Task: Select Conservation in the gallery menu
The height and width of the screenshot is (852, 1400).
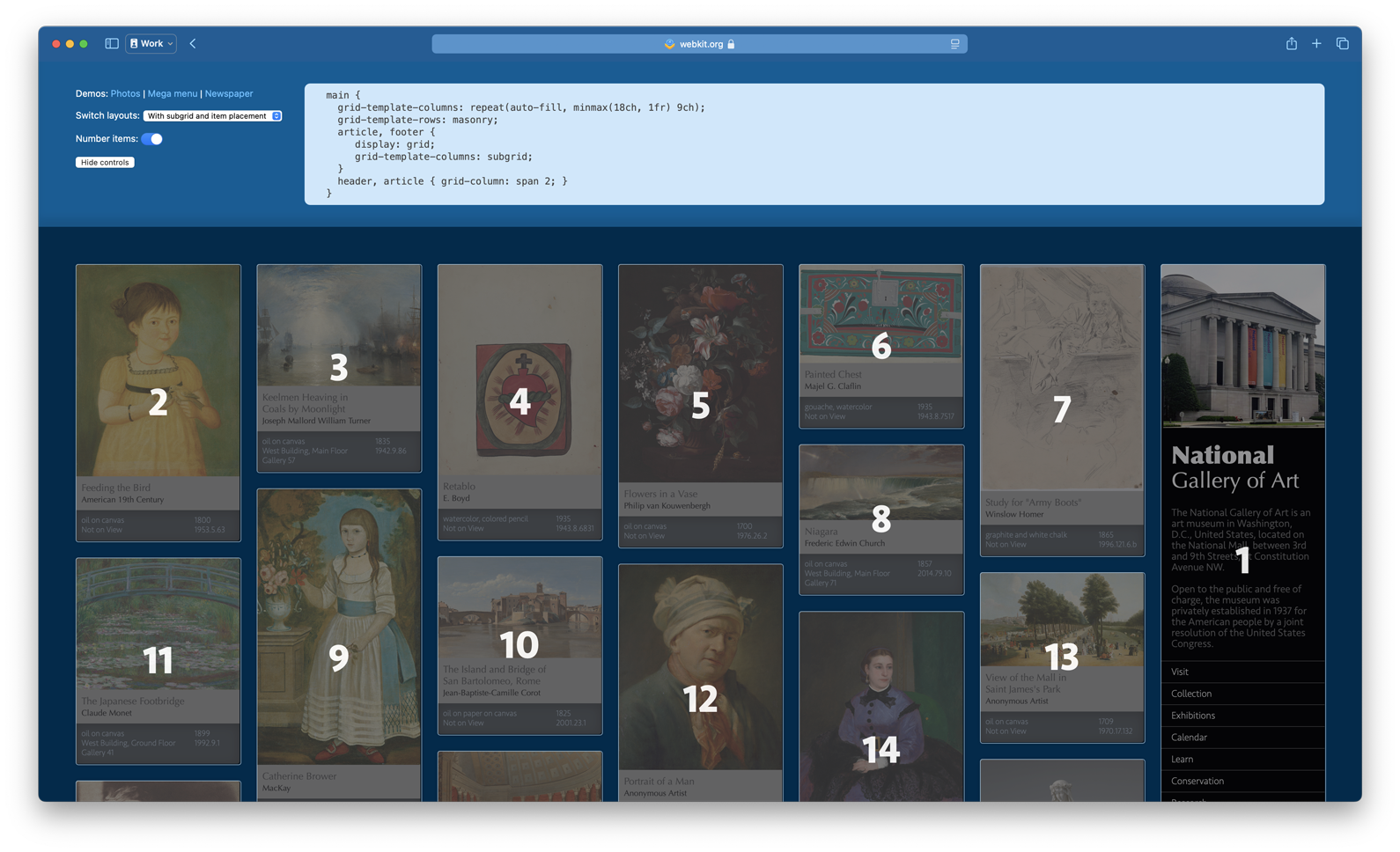Action: 1242,782
